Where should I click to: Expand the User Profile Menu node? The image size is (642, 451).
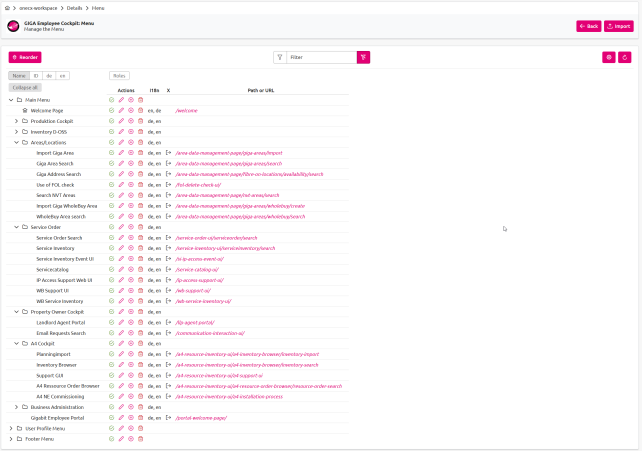tap(10, 428)
